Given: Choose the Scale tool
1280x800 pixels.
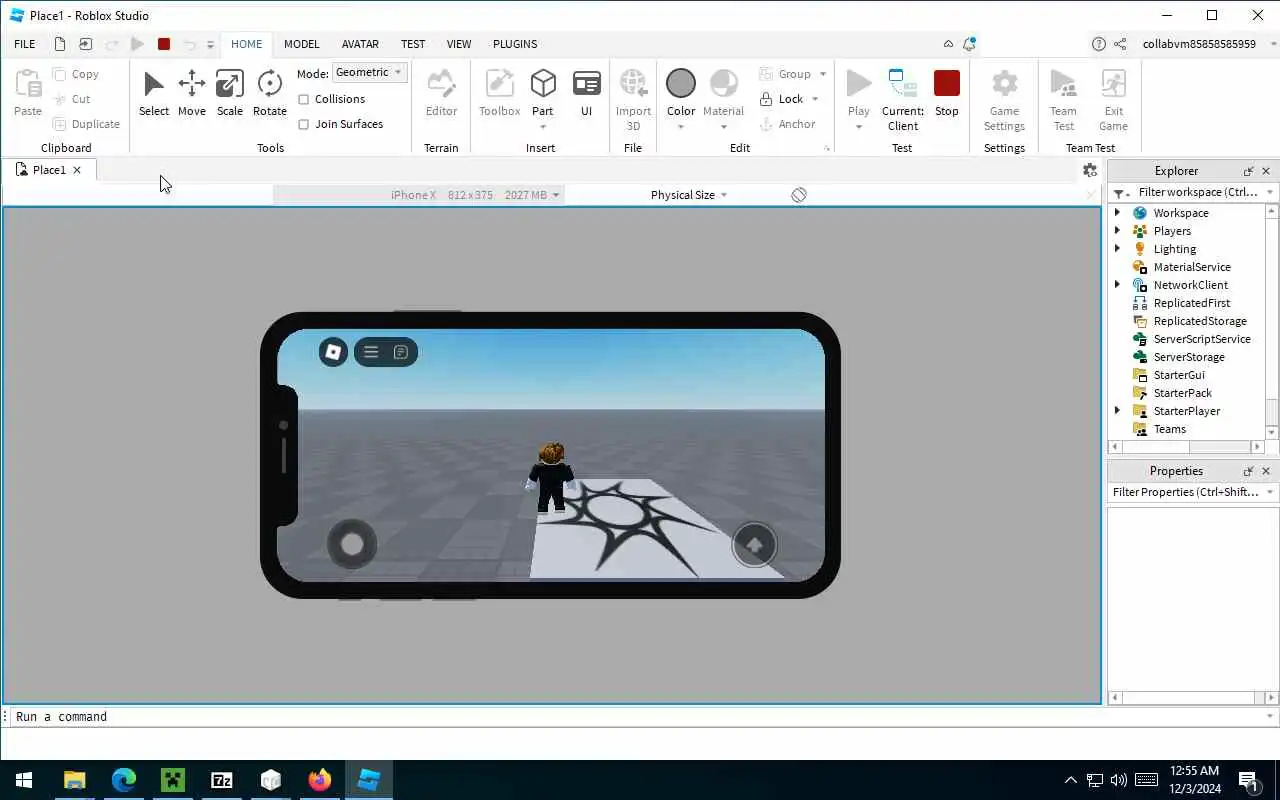Looking at the screenshot, I should pyautogui.click(x=229, y=94).
